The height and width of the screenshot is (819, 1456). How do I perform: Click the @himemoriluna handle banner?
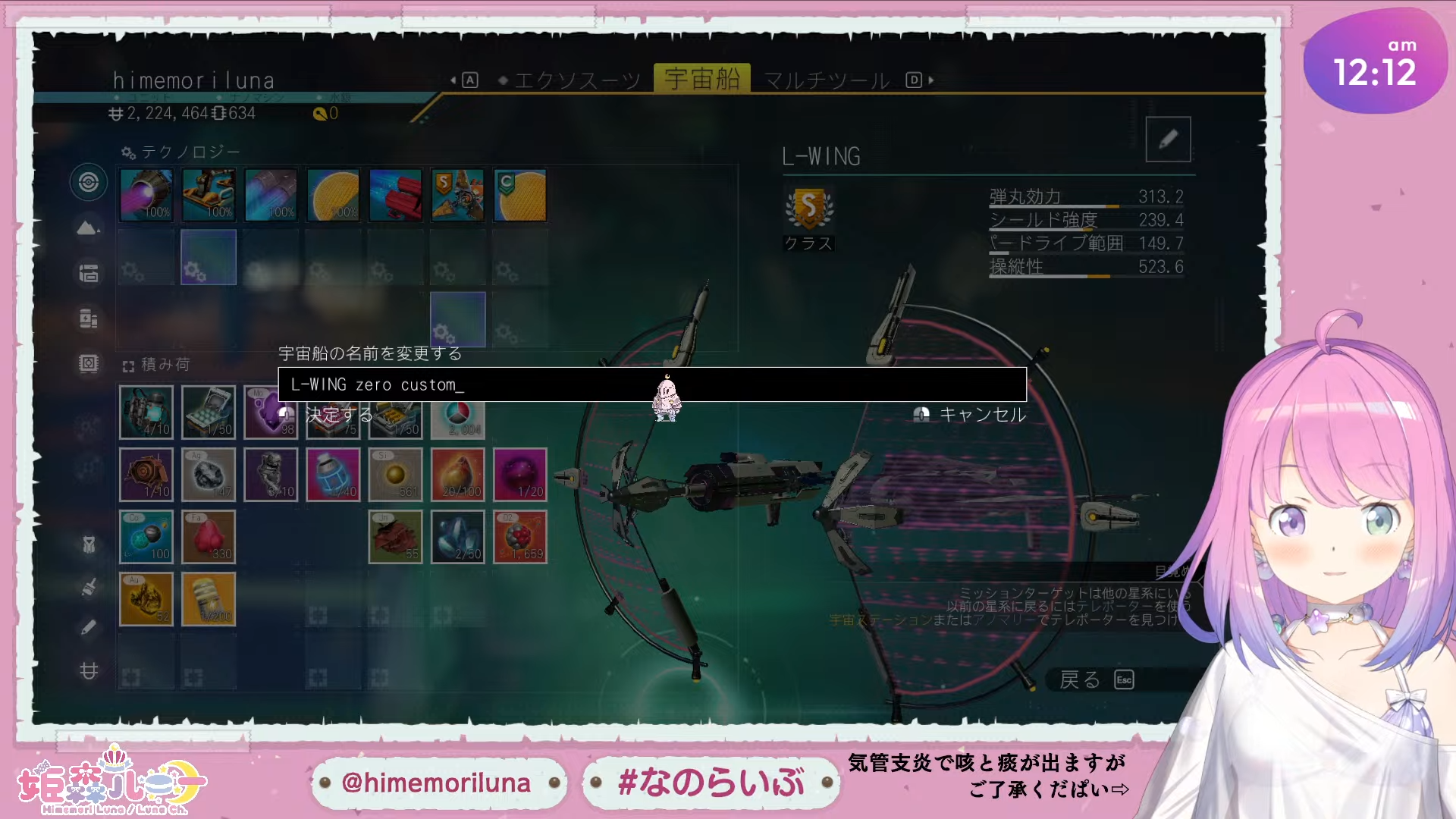click(x=438, y=783)
